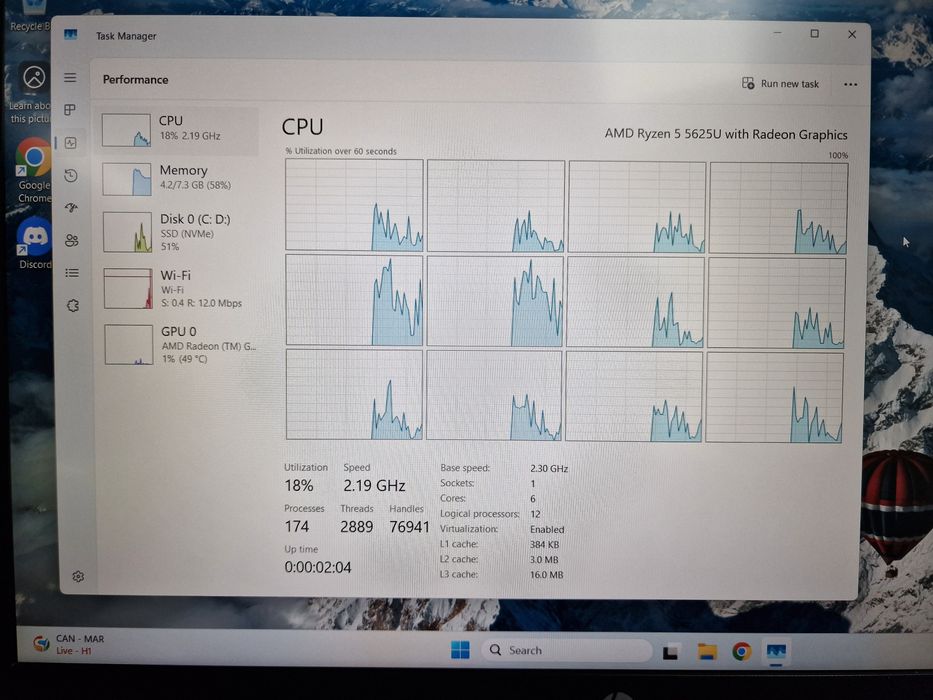Image resolution: width=933 pixels, height=700 pixels.
Task: Click the AMD Ryzen 5 5625U processor name
Action: [726, 134]
